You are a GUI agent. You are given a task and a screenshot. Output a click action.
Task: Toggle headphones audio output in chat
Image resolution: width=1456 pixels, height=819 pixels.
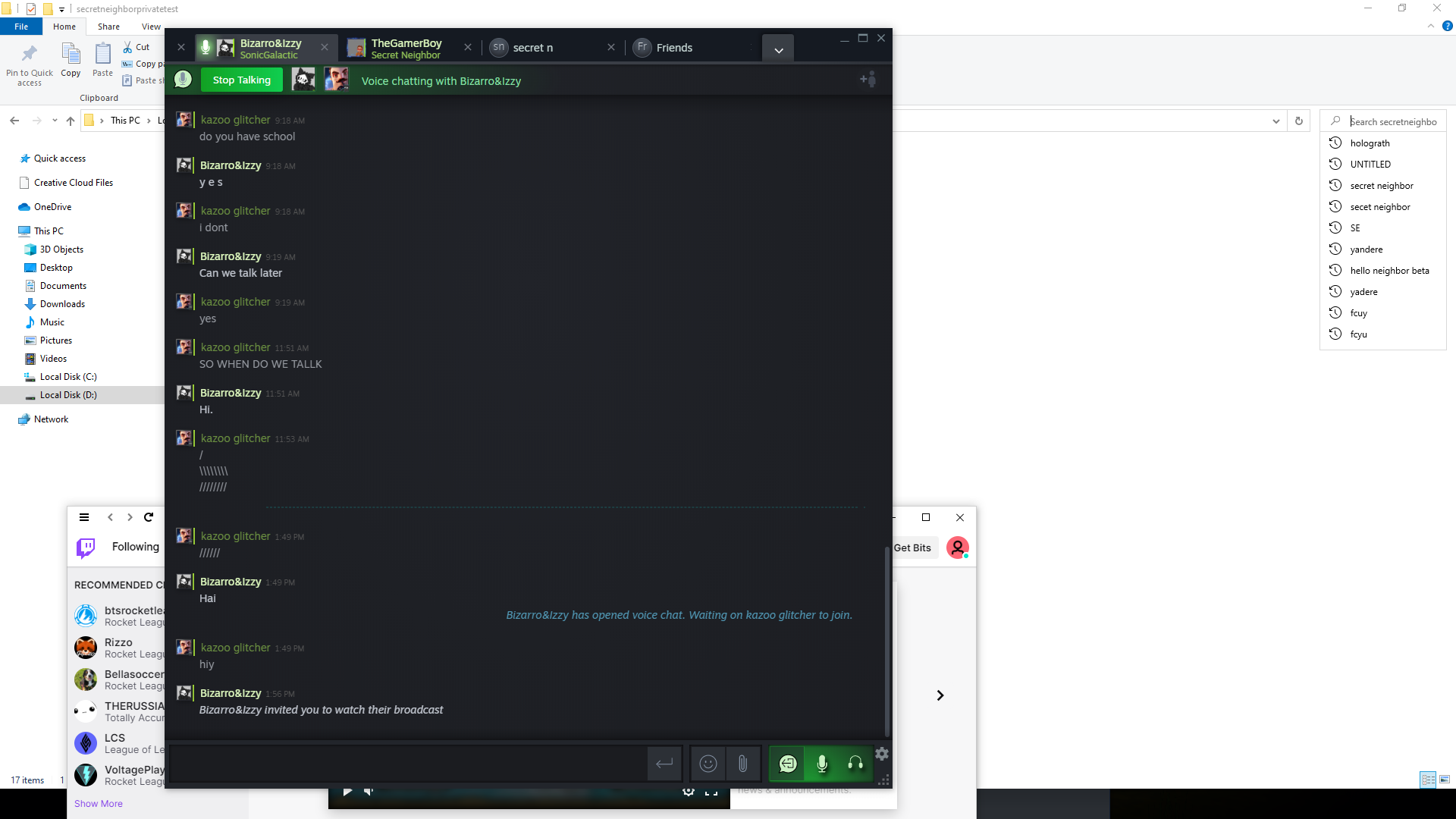[x=855, y=764]
